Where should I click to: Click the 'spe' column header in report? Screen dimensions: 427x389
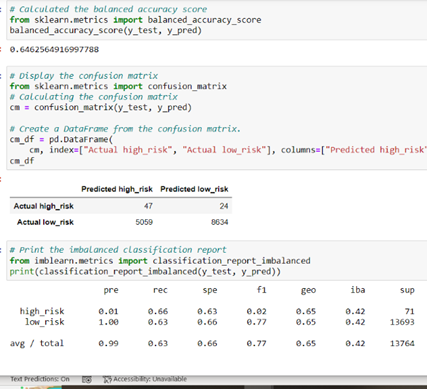[x=210, y=290]
